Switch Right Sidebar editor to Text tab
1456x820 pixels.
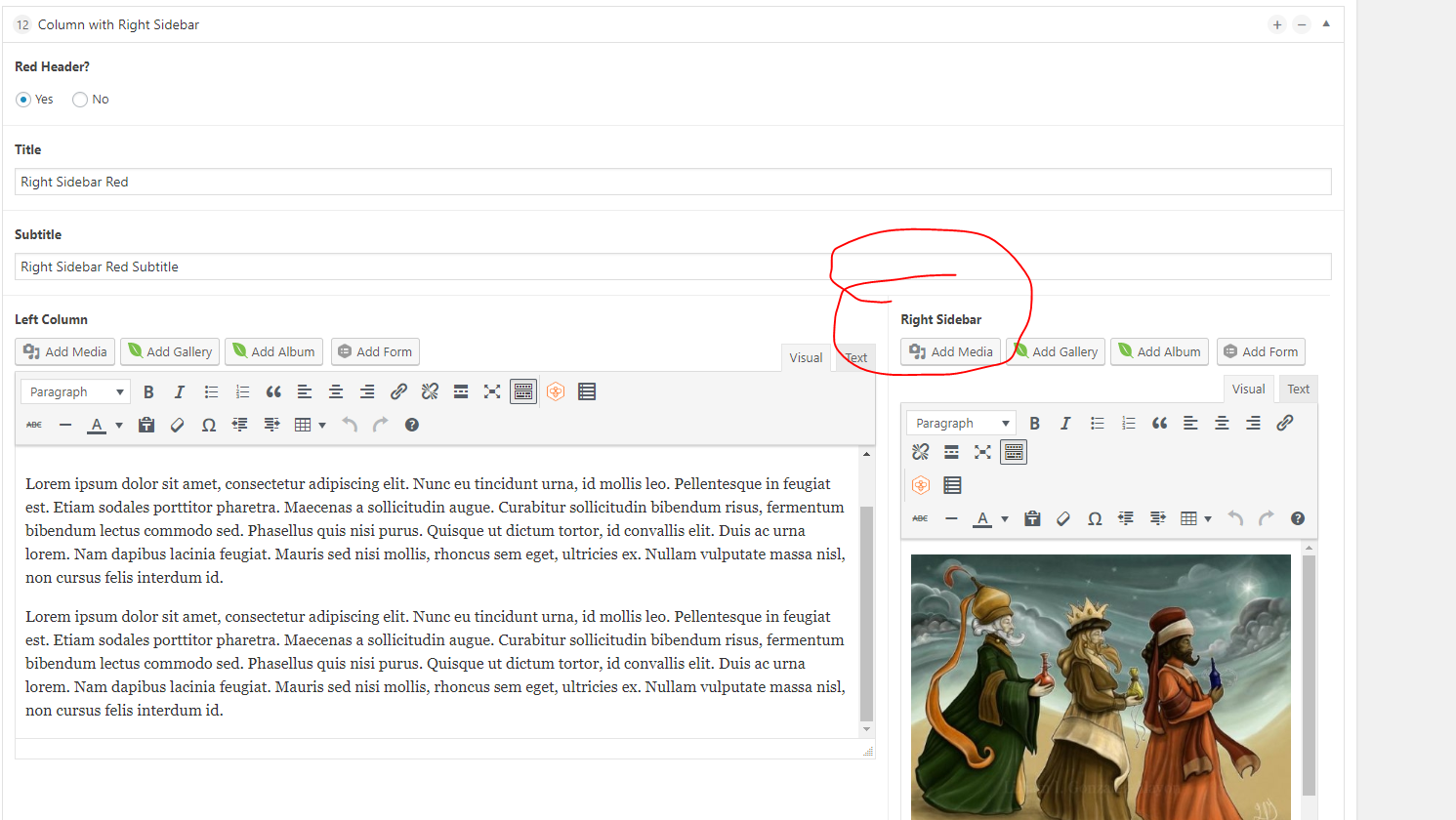click(x=1298, y=389)
